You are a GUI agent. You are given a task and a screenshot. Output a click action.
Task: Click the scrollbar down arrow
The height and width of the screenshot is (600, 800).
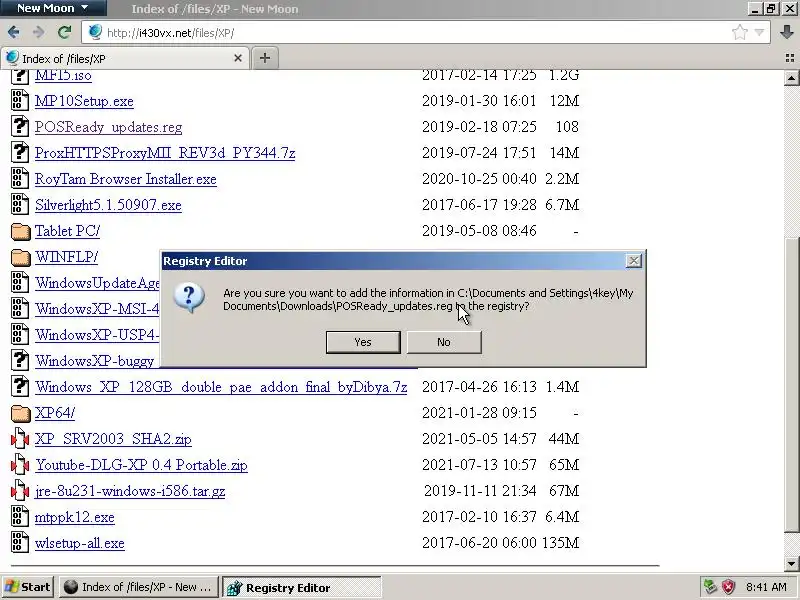click(791, 564)
